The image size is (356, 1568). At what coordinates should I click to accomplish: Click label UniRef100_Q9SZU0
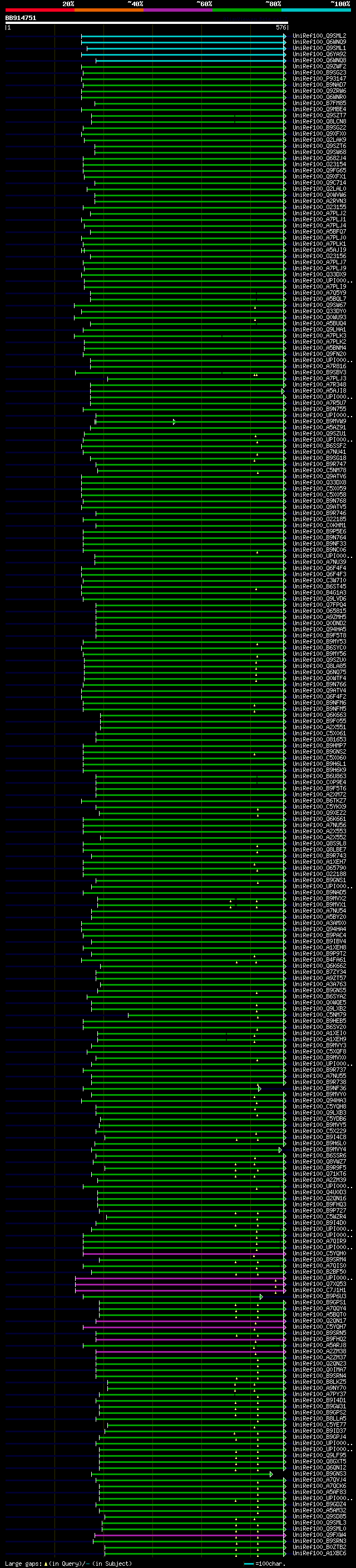pos(319,660)
